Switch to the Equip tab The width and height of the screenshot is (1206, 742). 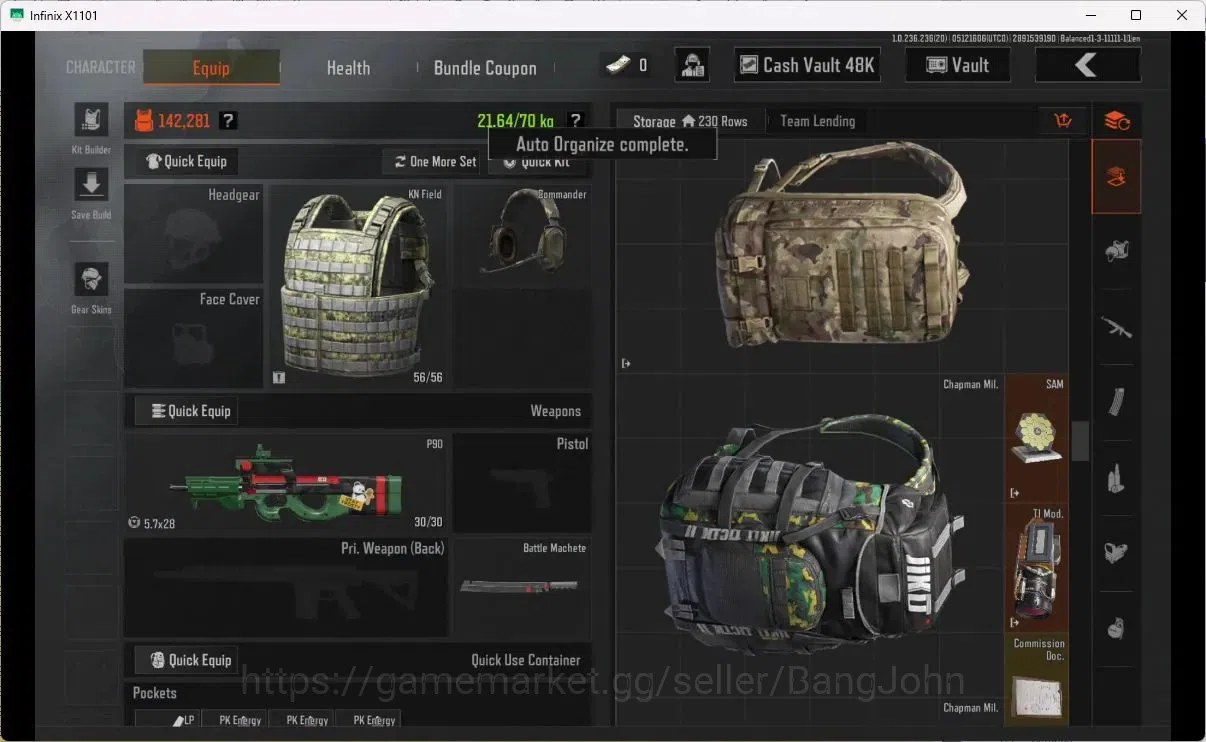[x=211, y=68]
